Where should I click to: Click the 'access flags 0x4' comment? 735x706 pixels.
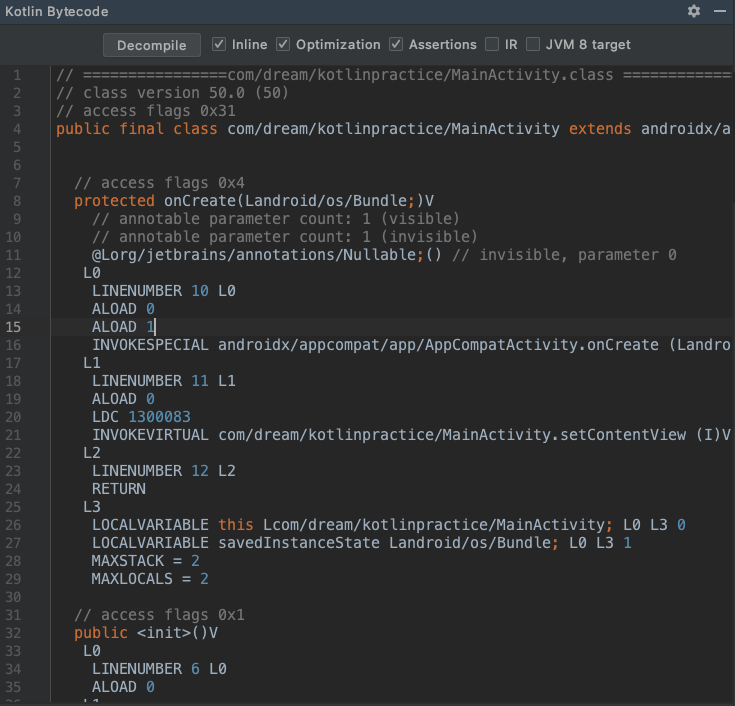[x=159, y=183]
